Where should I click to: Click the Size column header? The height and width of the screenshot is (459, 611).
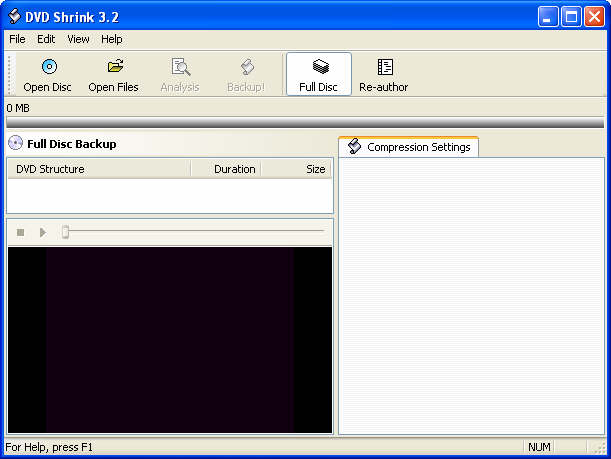tap(297, 169)
